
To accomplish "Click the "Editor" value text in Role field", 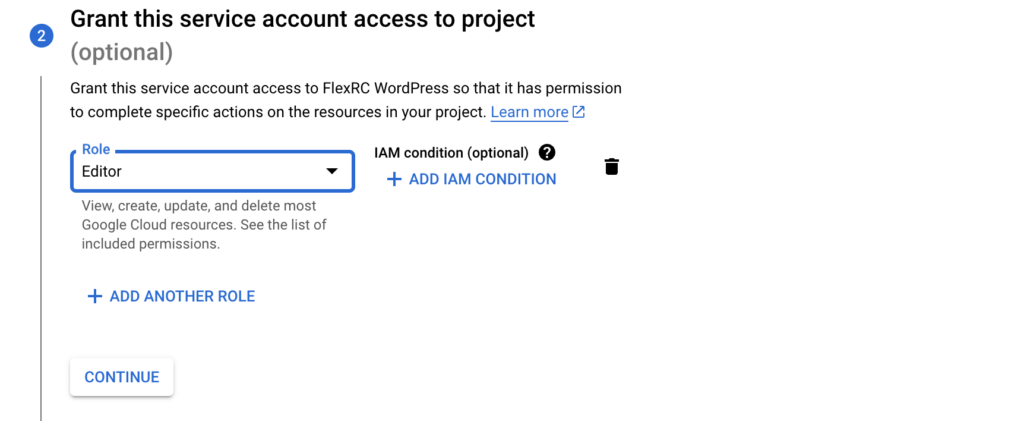I will click(102, 172).
